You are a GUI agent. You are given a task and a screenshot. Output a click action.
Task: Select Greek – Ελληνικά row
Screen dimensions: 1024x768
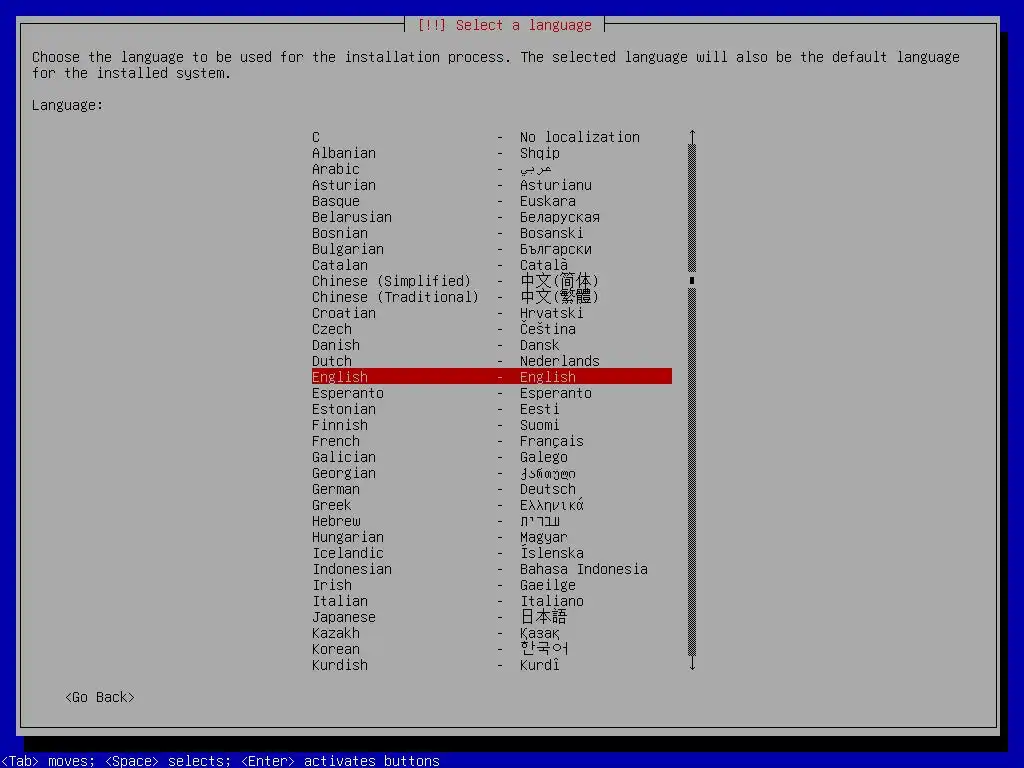492,505
